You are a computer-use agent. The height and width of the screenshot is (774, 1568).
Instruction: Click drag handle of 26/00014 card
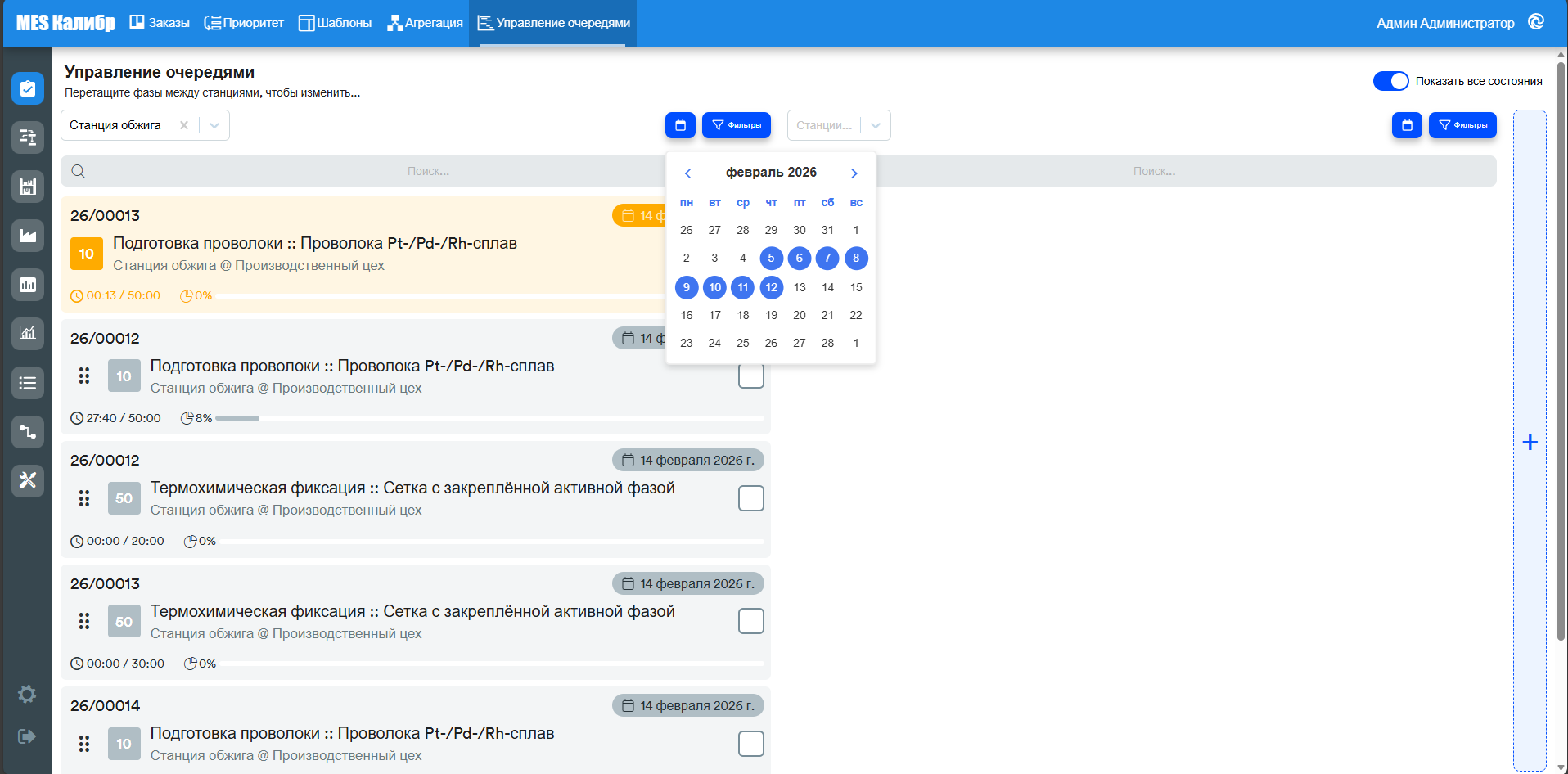83,744
